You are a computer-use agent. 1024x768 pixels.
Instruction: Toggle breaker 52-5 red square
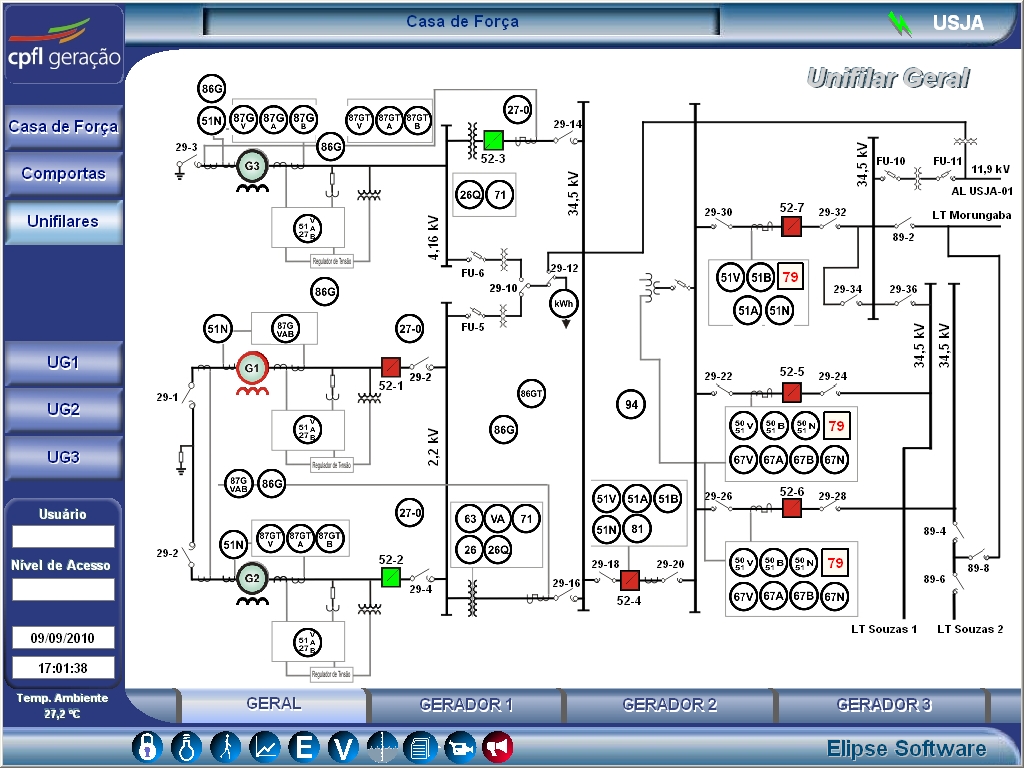click(792, 392)
